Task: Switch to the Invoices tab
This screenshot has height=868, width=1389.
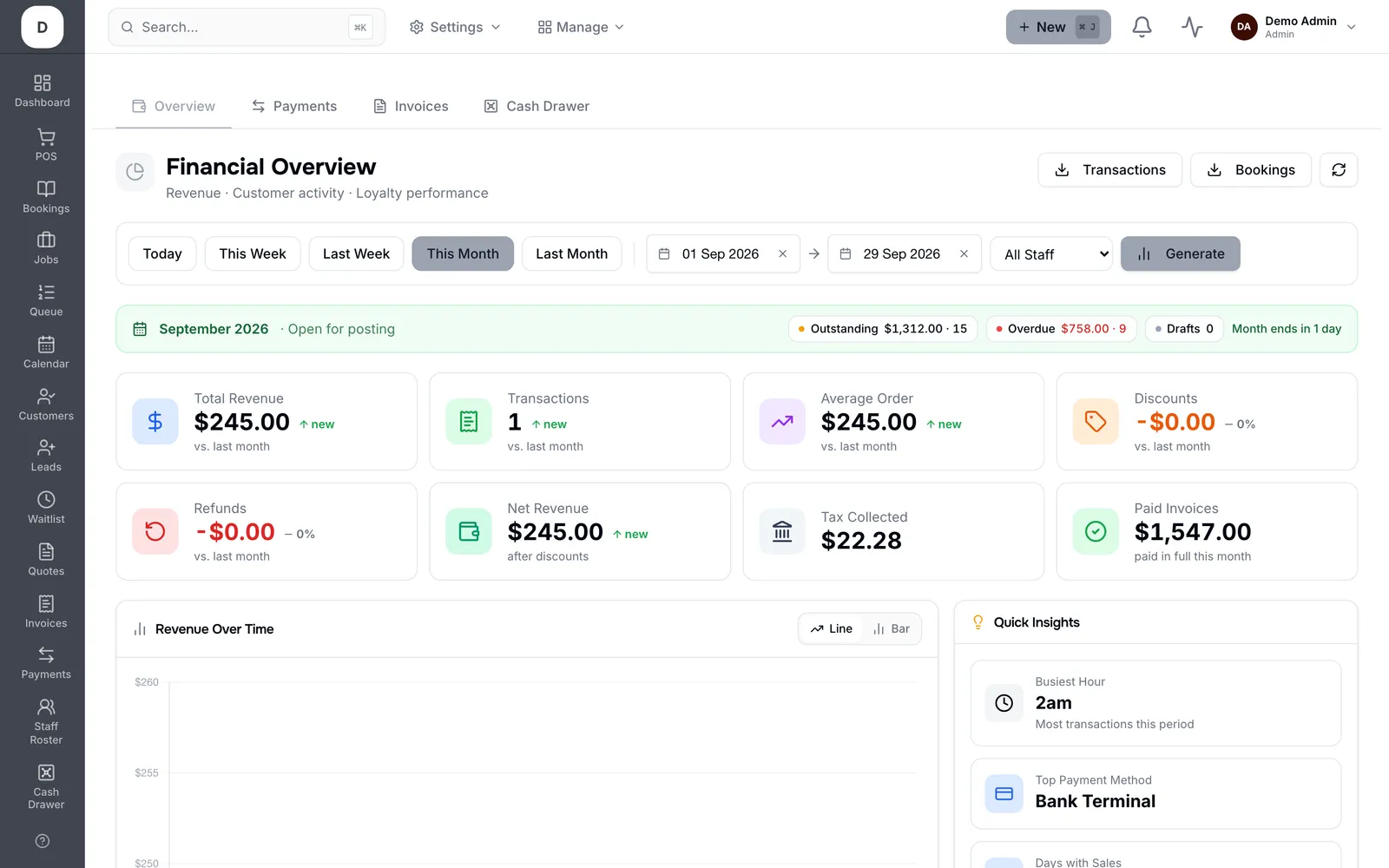Action: click(411, 106)
